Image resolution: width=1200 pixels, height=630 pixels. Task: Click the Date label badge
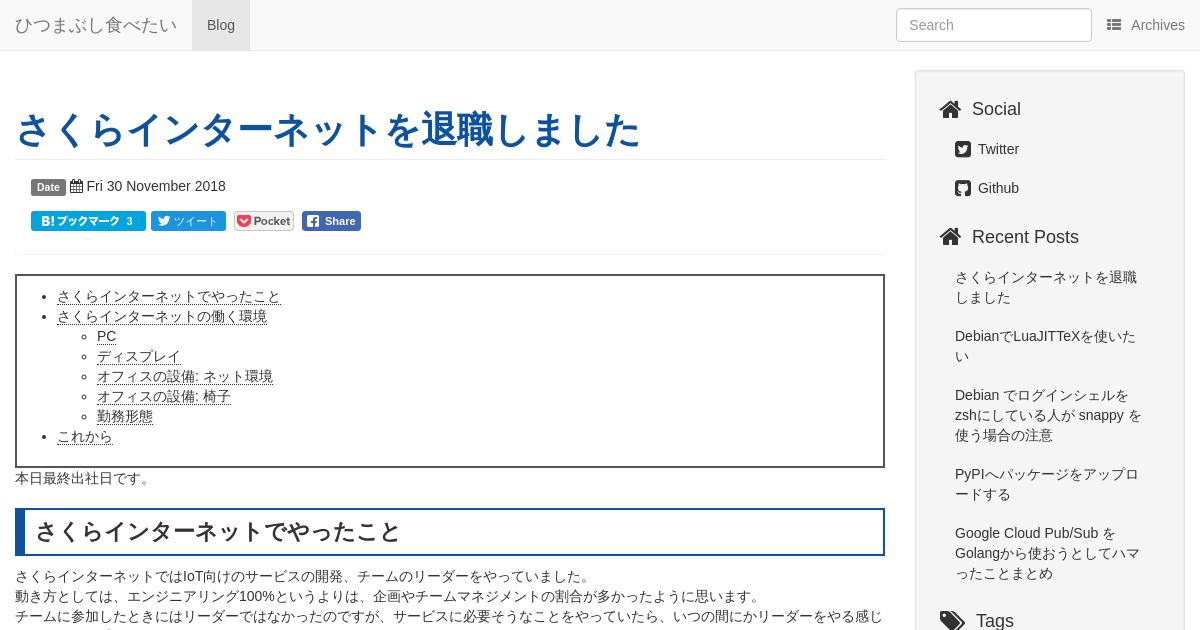pos(48,187)
